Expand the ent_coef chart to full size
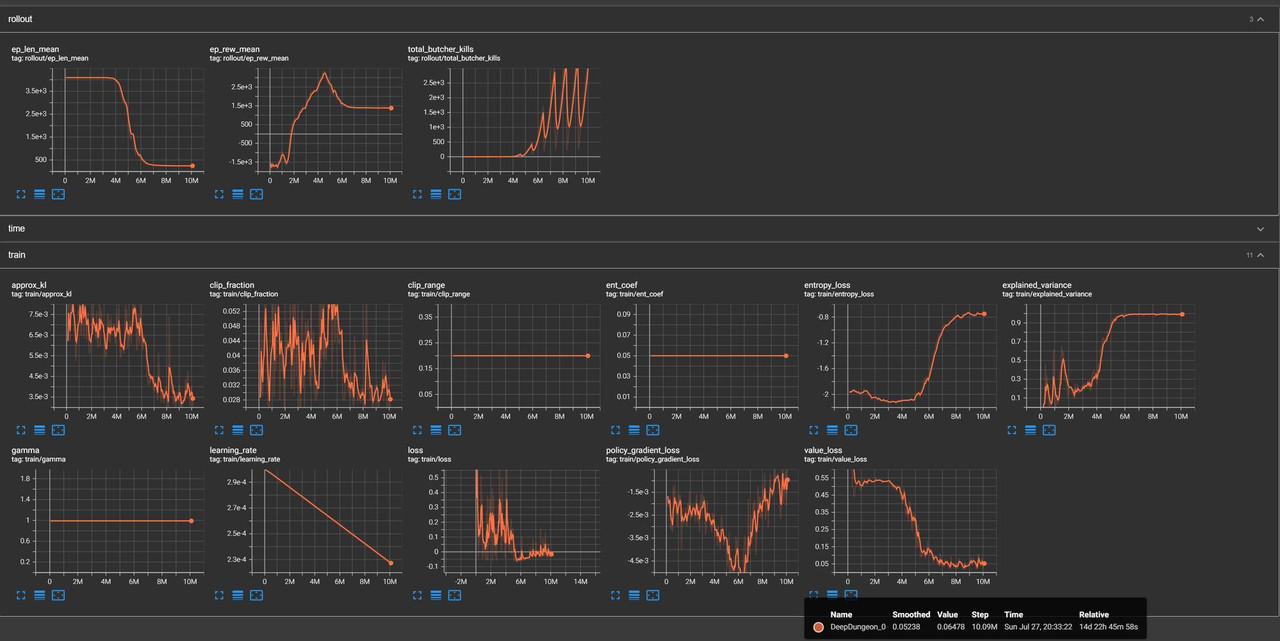 coord(615,430)
